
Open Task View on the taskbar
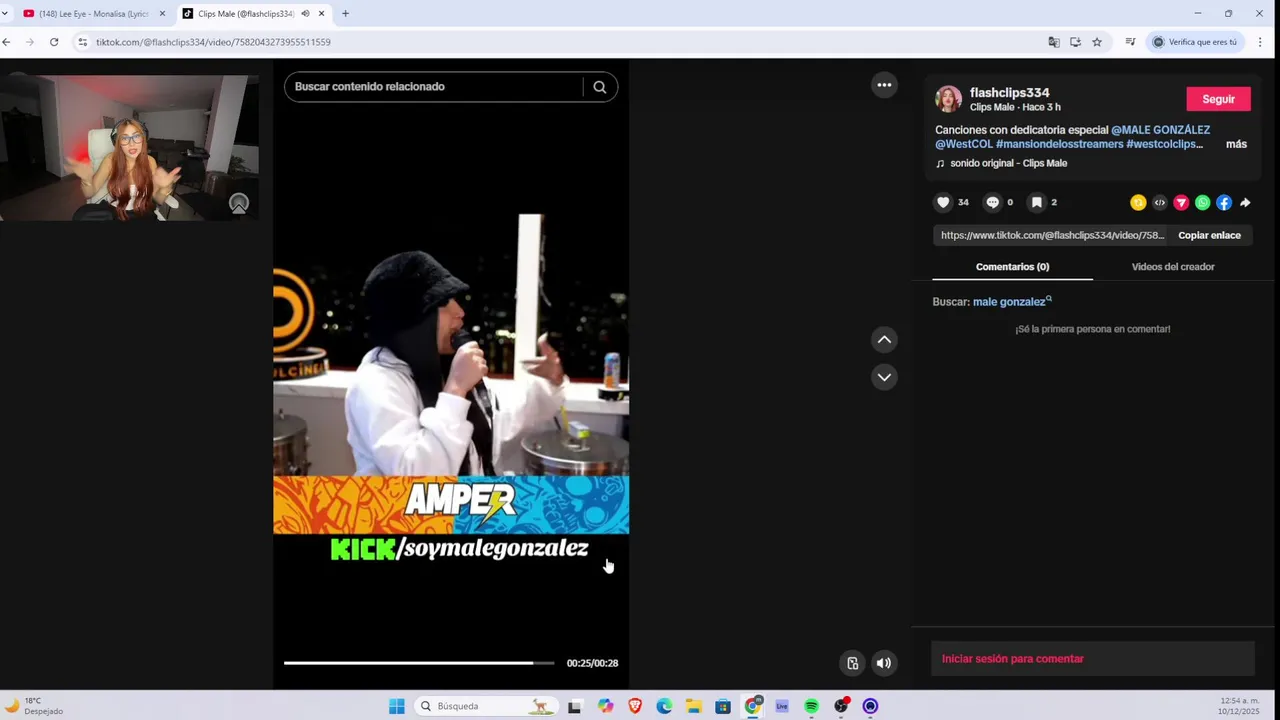[x=574, y=706]
